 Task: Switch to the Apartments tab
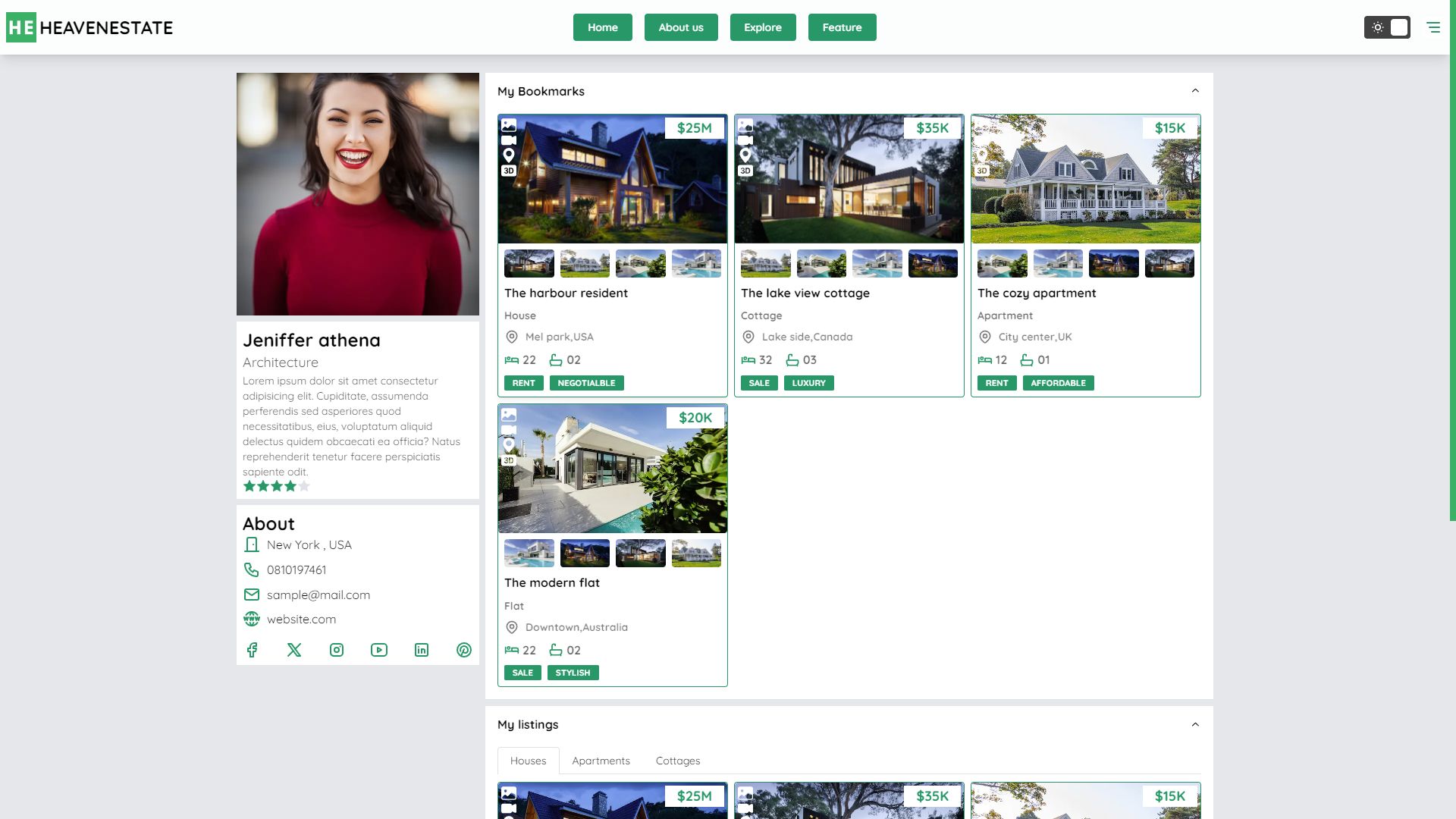[x=601, y=761]
